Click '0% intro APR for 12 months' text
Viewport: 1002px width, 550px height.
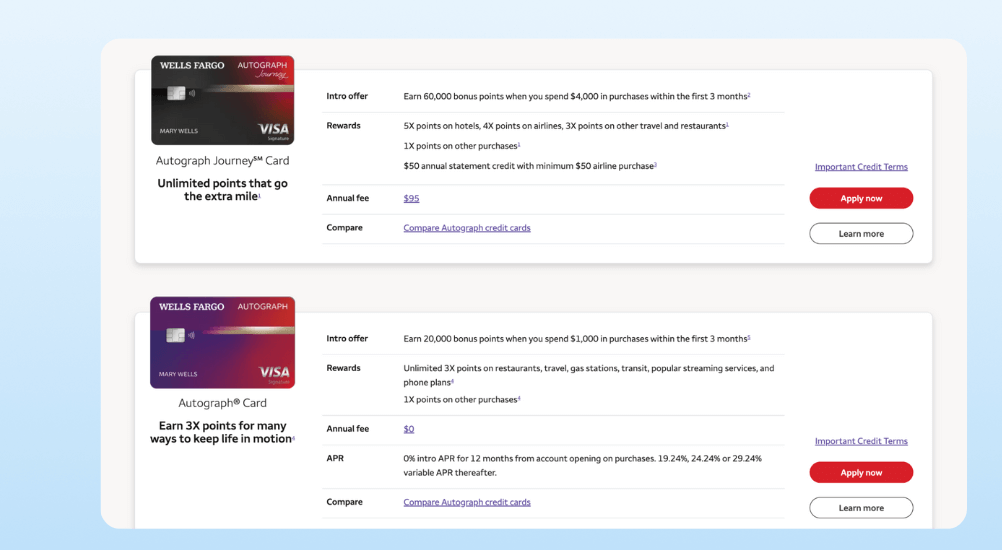coord(582,466)
